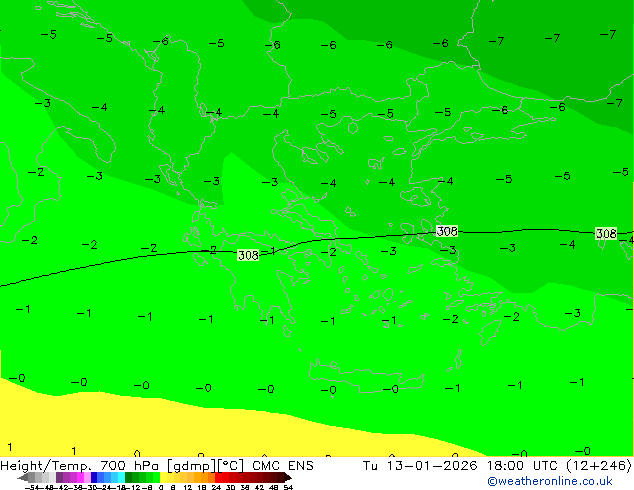The image size is (634, 490).
Task: Click the 24 value on the legend scale
Action: (216, 488)
